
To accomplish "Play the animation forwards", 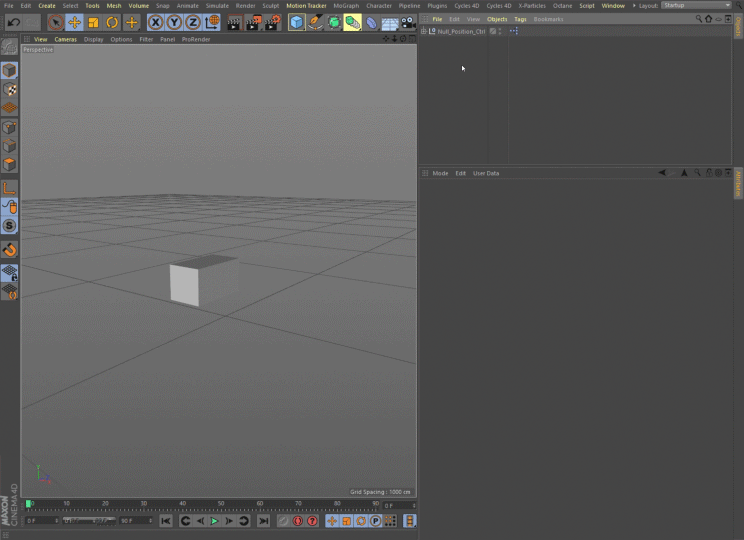I will 214,521.
